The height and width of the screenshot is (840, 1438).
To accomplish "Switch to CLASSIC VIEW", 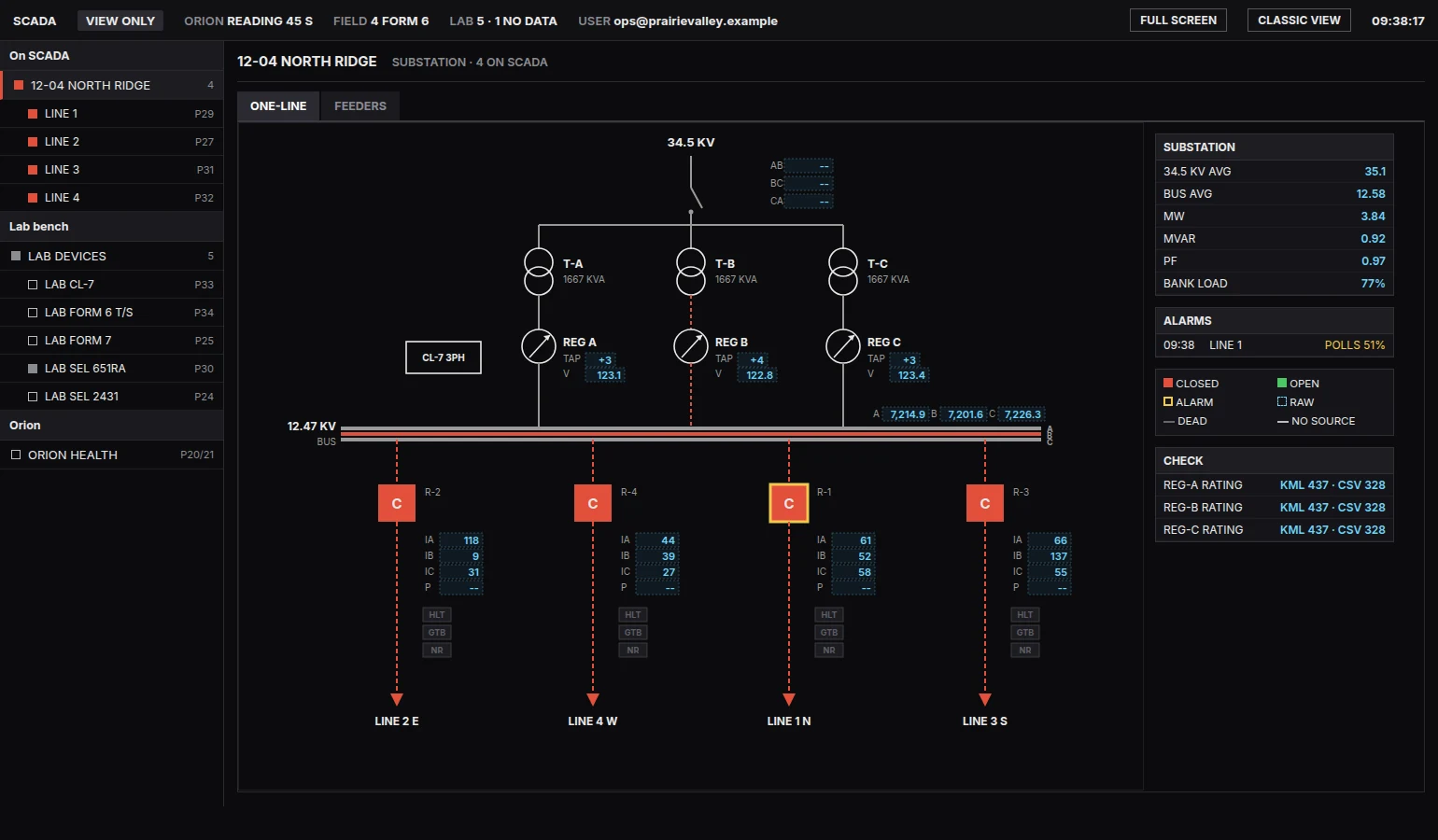I will 1299,21.
